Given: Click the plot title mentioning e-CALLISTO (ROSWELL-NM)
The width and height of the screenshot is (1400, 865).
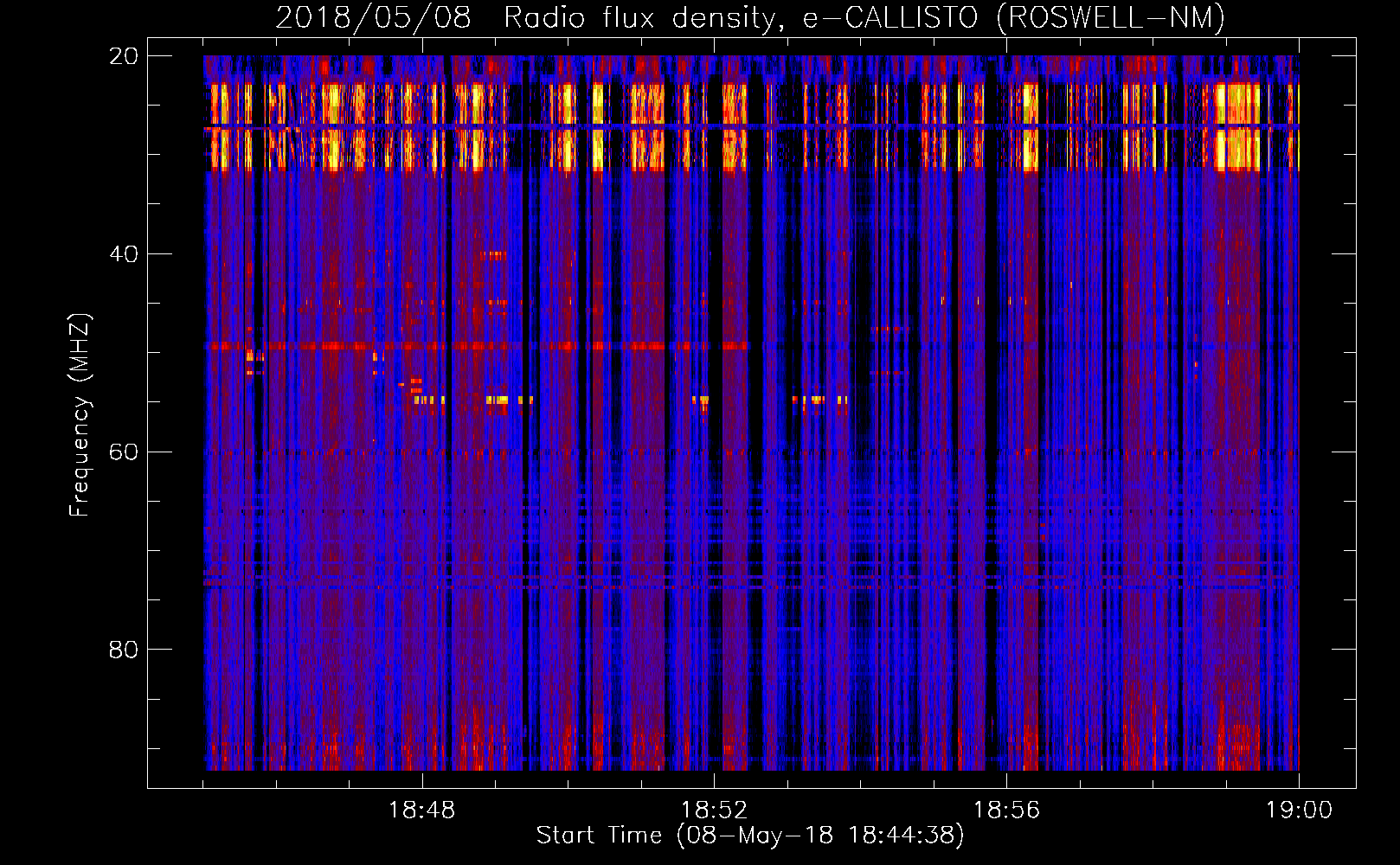Looking at the screenshot, I should click(750, 18).
